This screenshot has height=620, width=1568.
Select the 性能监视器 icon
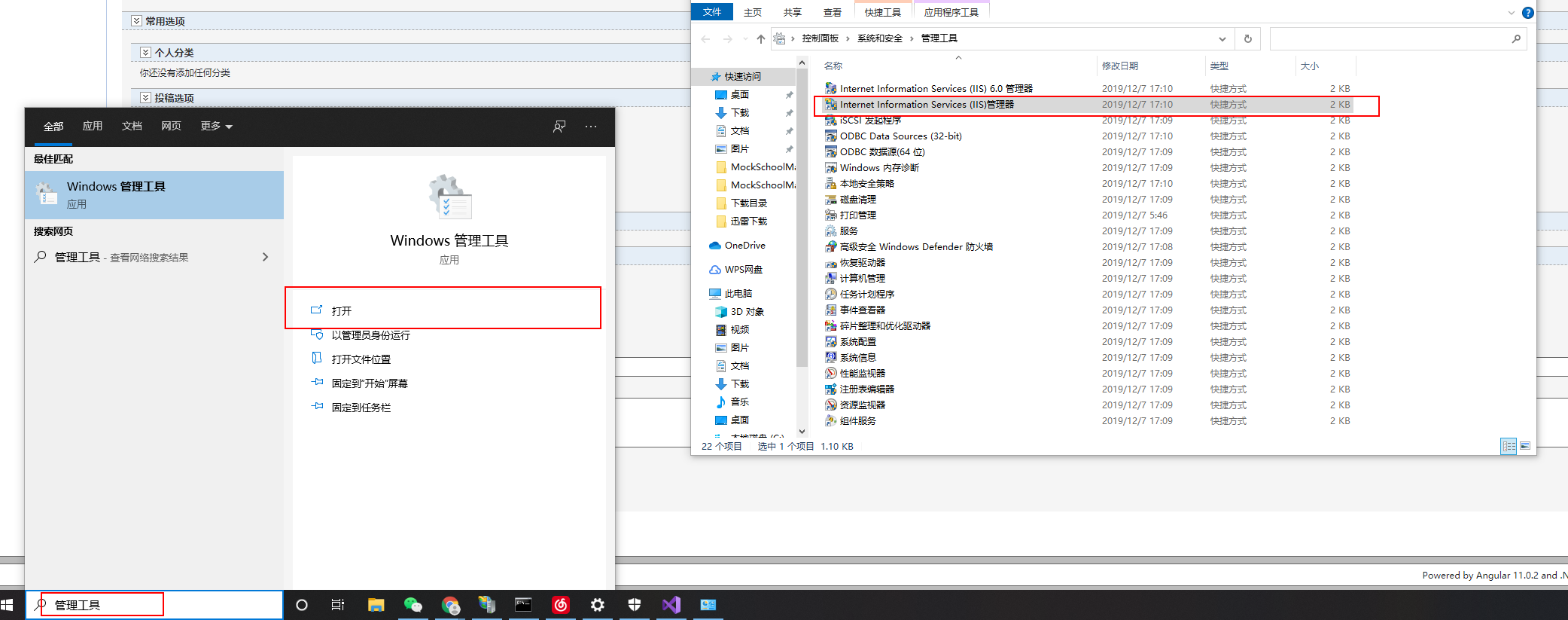coord(830,373)
